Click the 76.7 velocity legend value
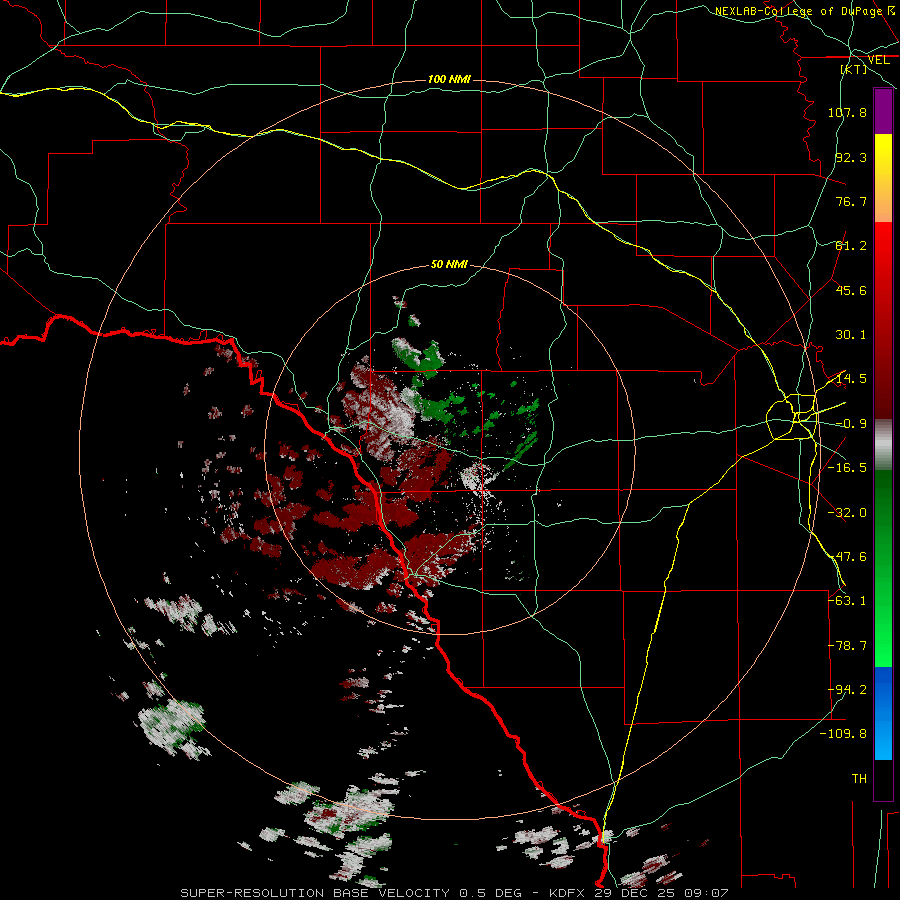This screenshot has width=900, height=900. point(851,201)
